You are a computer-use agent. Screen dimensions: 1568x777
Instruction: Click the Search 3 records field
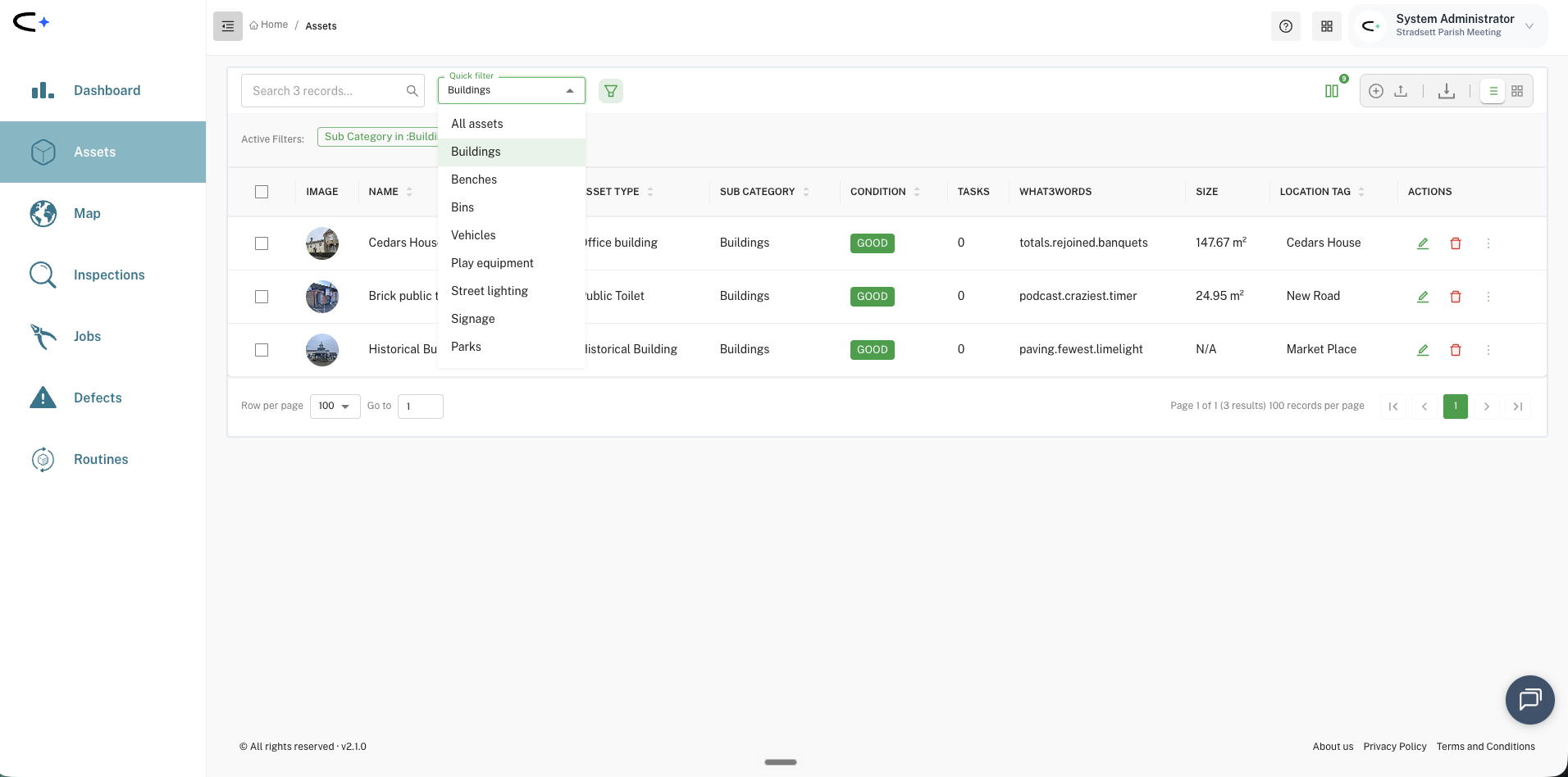pyautogui.click(x=333, y=91)
